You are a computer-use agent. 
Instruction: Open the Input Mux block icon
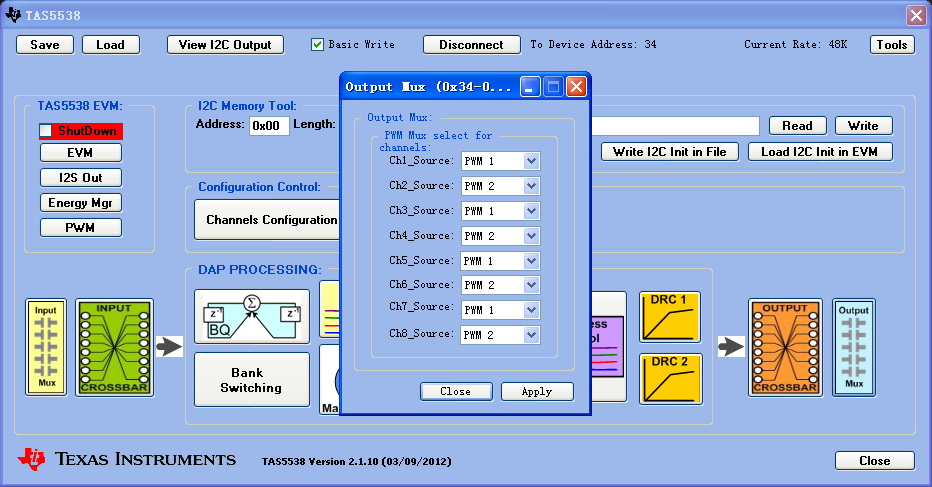point(46,347)
